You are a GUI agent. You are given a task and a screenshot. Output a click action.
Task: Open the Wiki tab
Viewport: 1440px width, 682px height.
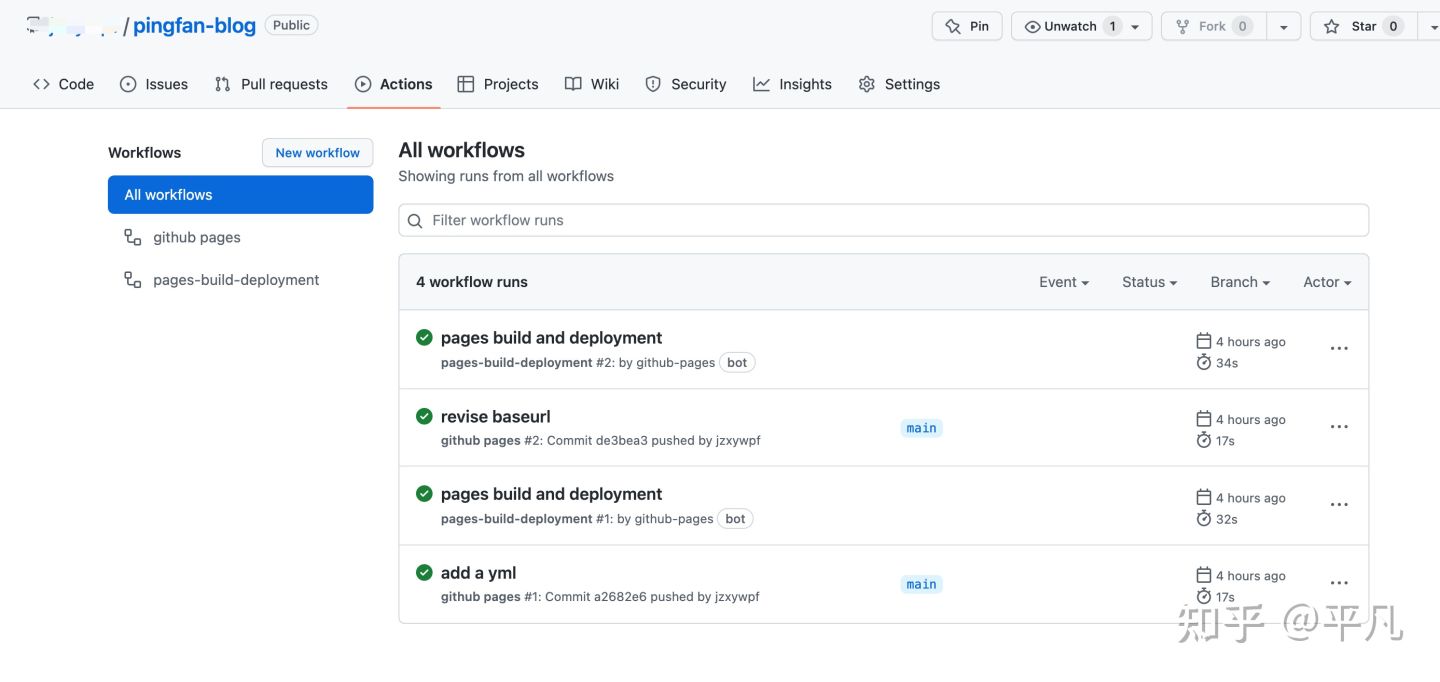(592, 84)
